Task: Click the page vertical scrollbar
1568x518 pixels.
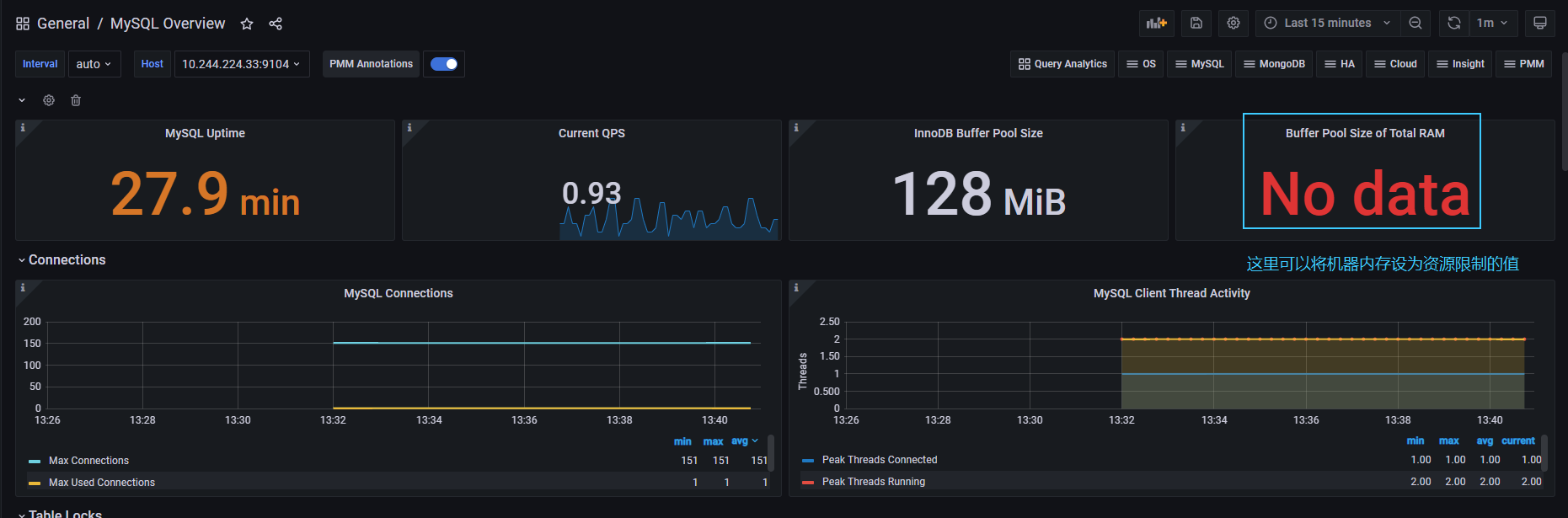Action: tap(1564, 111)
